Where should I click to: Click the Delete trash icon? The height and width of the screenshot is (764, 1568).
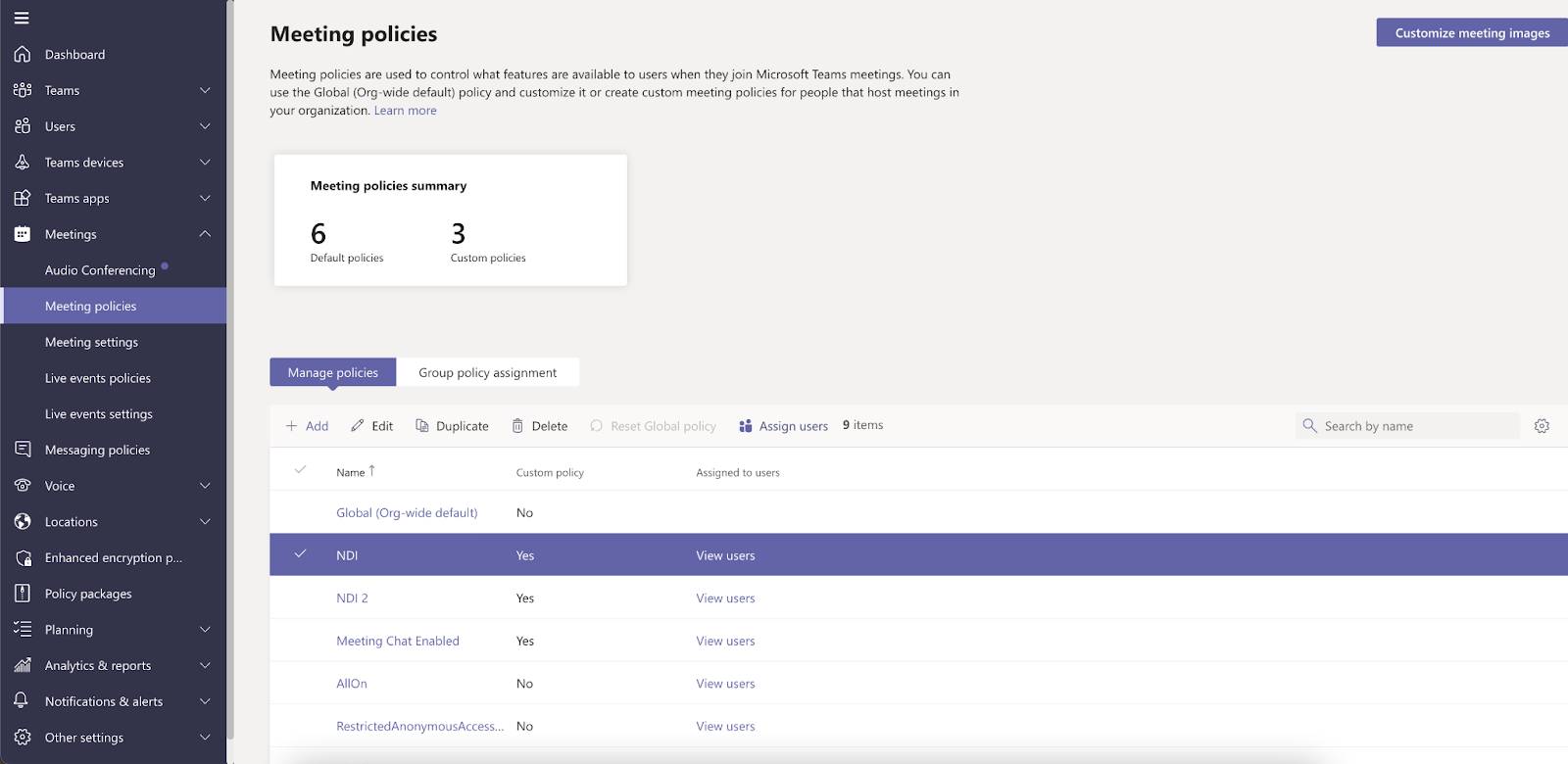click(517, 426)
